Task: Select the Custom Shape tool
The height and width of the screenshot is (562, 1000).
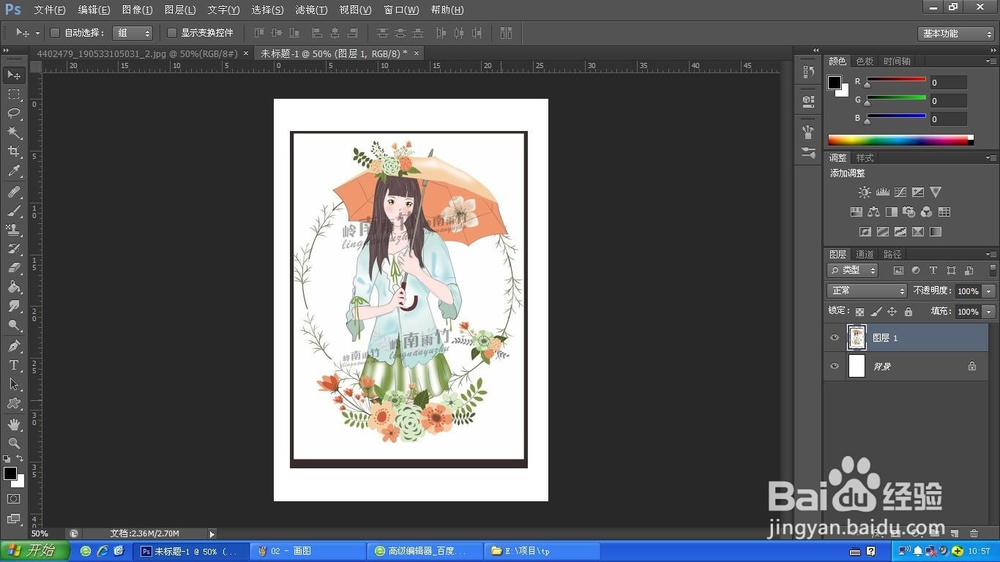Action: coord(14,404)
